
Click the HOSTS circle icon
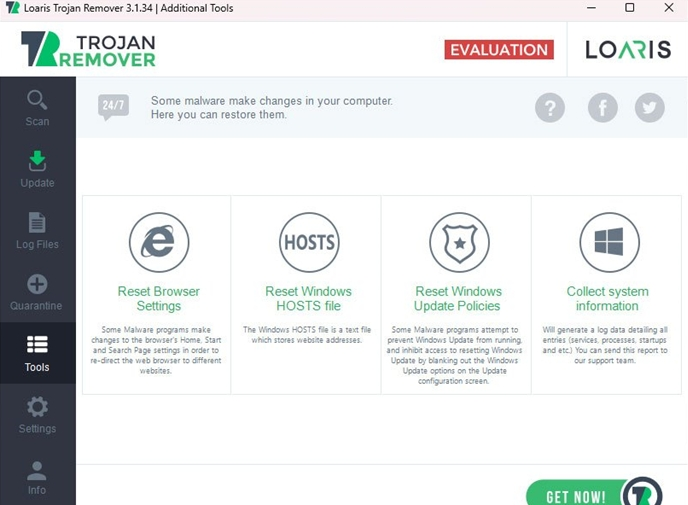coord(309,242)
